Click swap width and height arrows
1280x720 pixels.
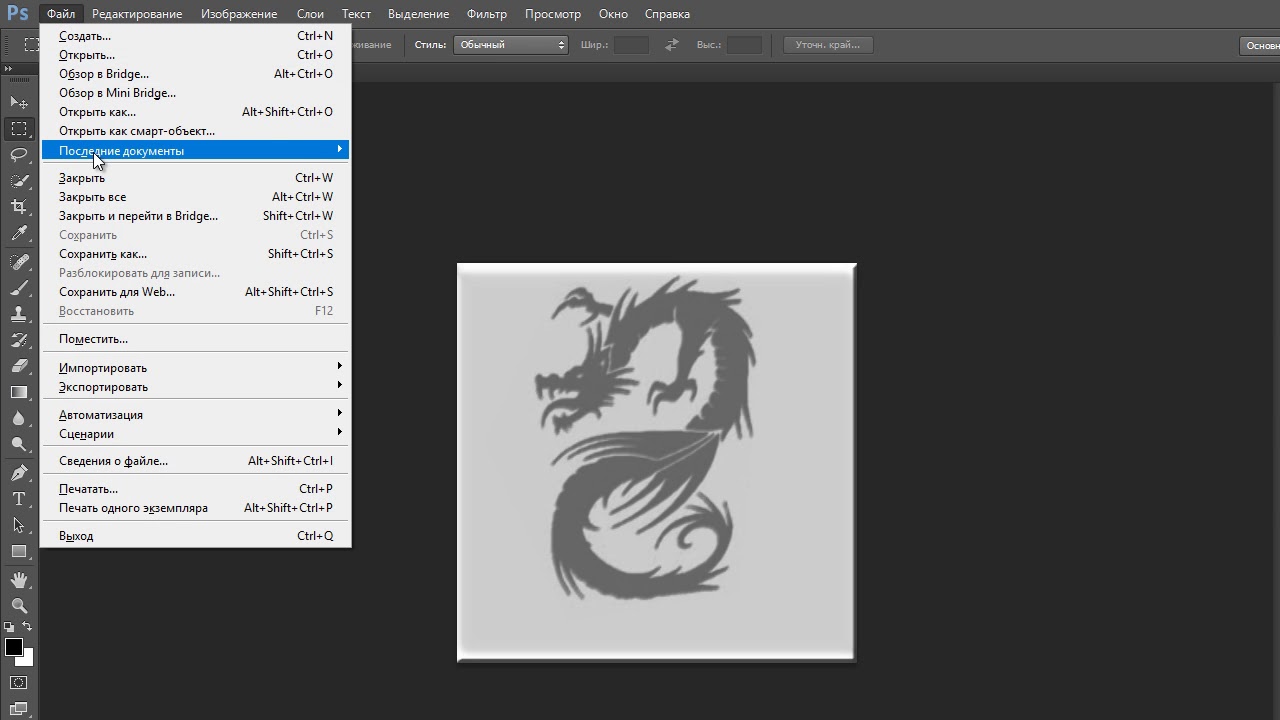[x=672, y=45]
